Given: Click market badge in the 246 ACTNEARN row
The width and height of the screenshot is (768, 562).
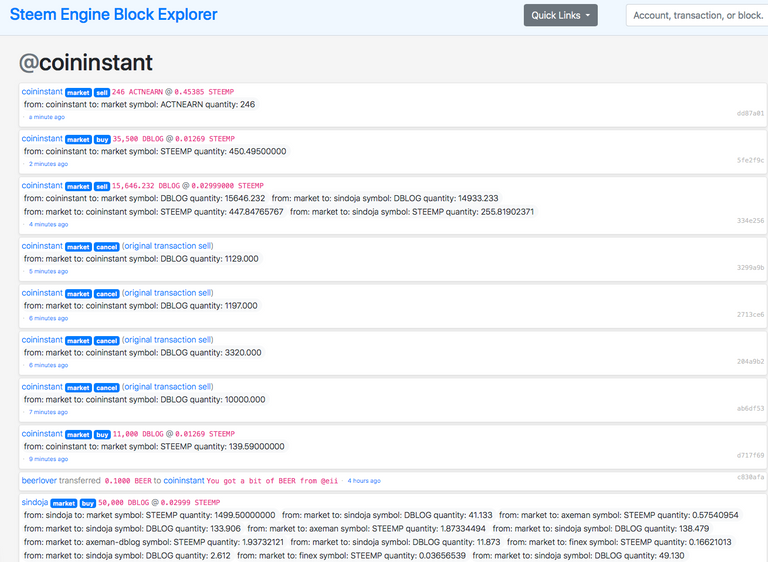Looking at the screenshot, I should (78, 93).
